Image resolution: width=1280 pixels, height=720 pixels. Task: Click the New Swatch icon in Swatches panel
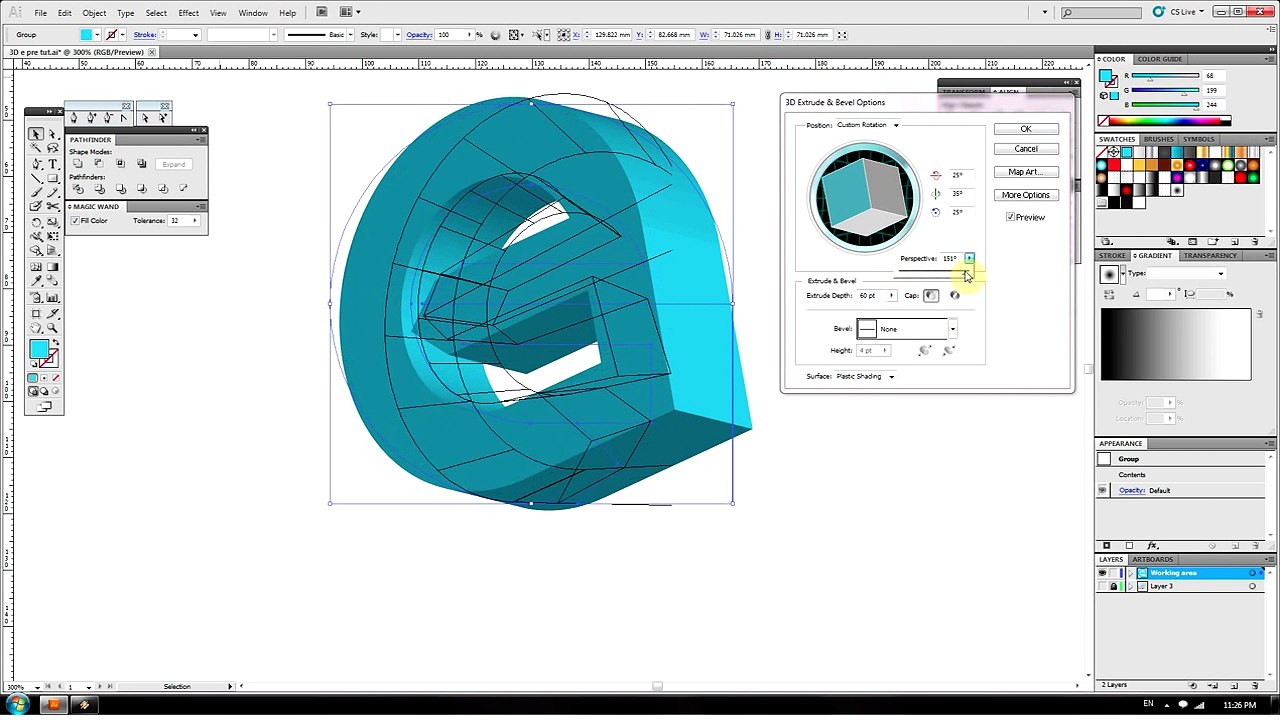pos(1235,242)
